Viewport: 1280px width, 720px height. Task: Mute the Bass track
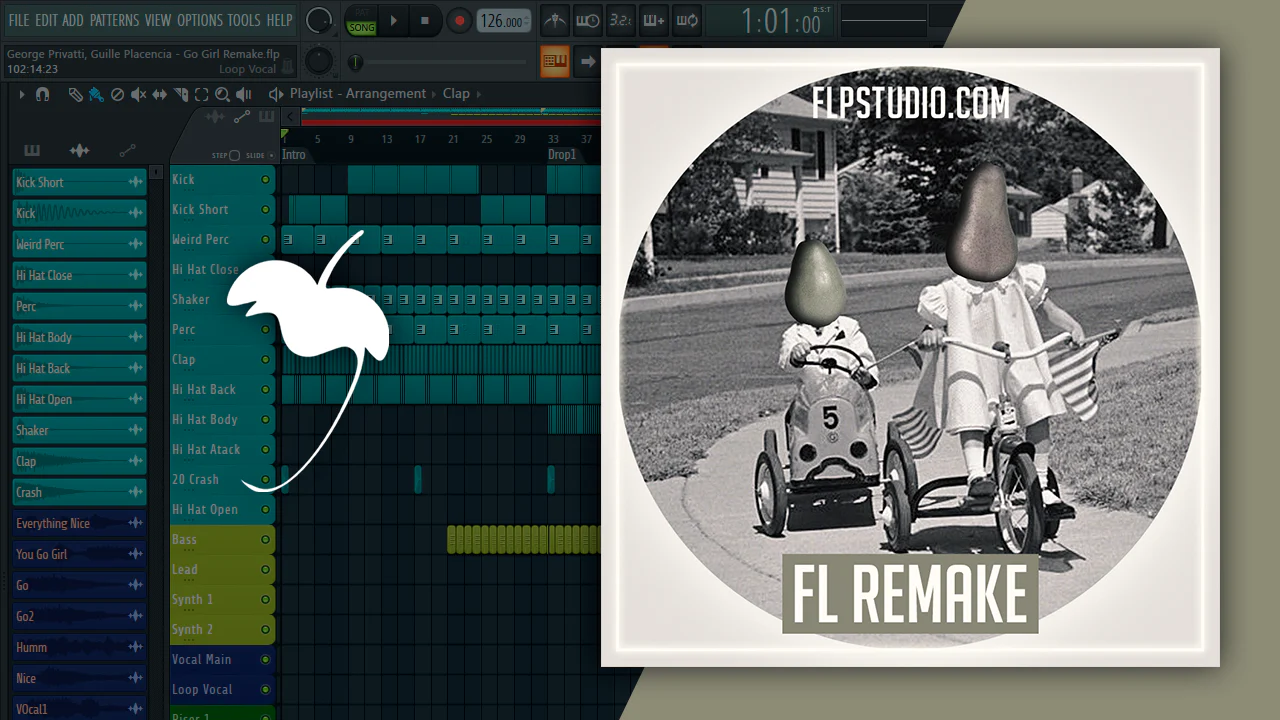pyautogui.click(x=265, y=540)
